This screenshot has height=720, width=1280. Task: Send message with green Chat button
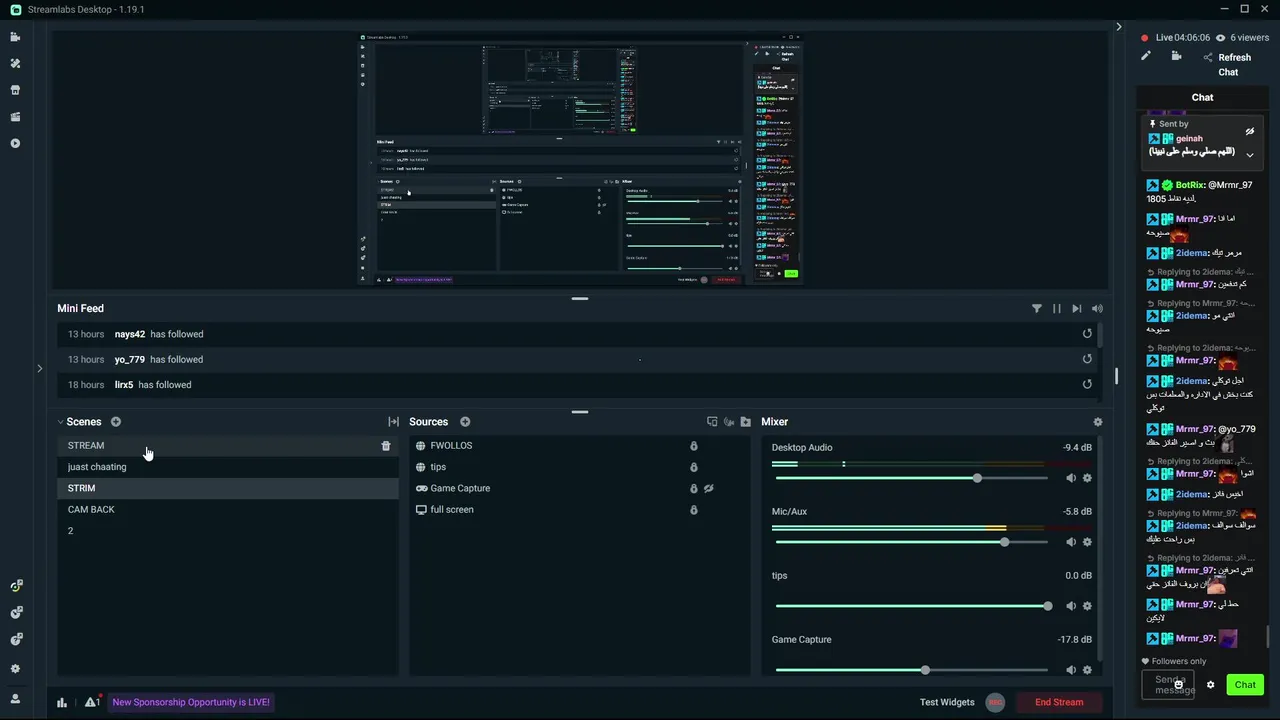[x=1245, y=685]
